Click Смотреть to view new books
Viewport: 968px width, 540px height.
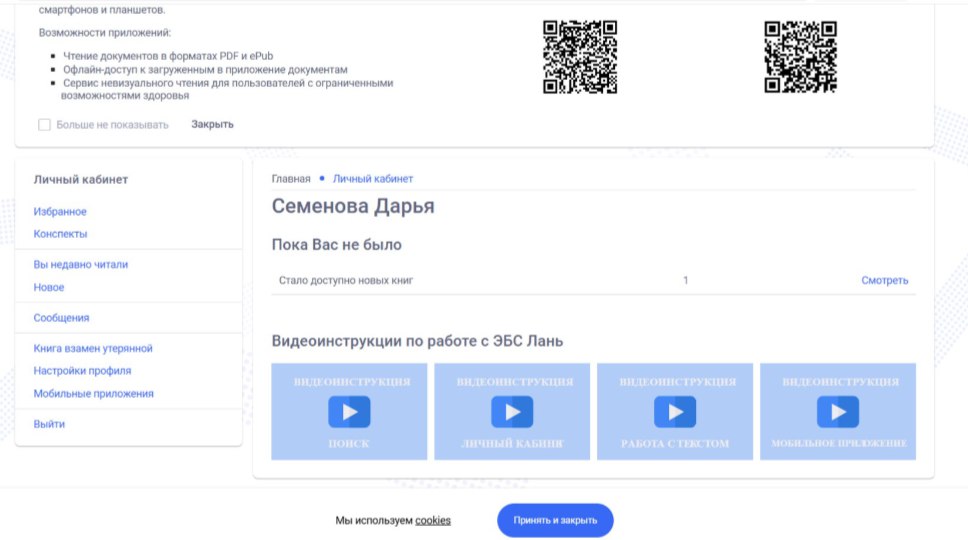pos(885,281)
